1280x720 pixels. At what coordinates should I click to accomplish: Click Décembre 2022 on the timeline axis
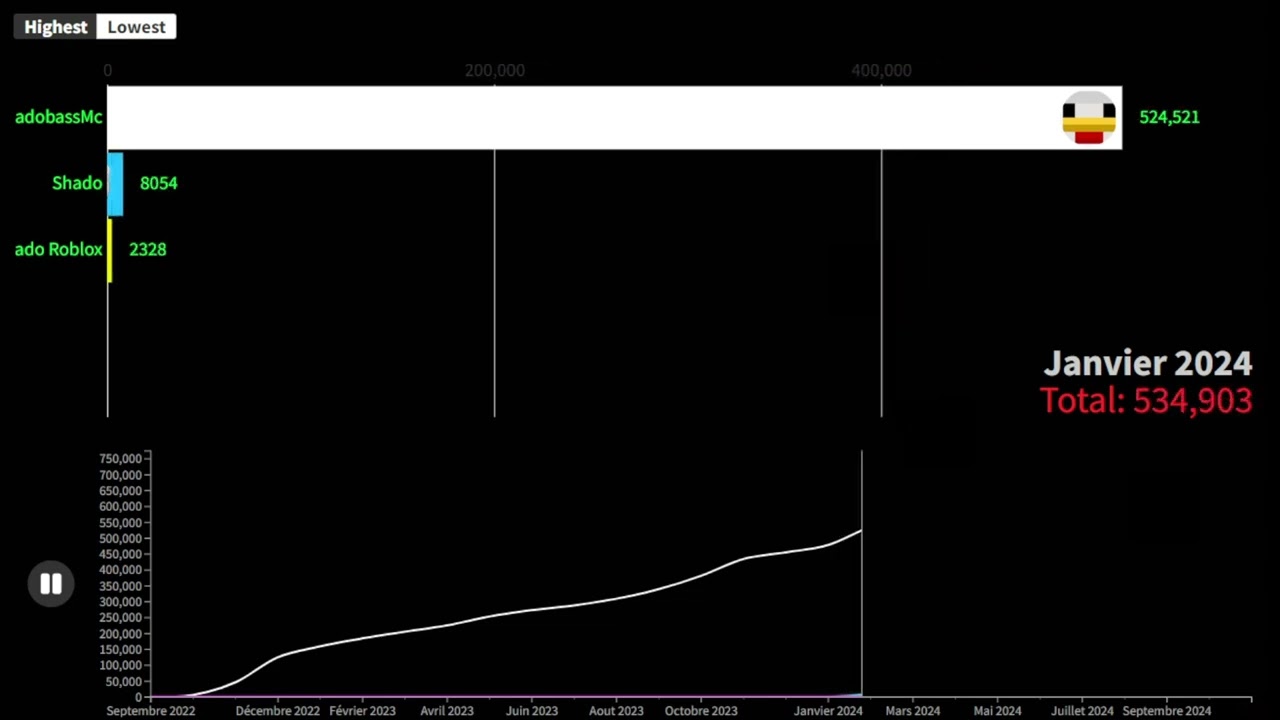pos(278,711)
